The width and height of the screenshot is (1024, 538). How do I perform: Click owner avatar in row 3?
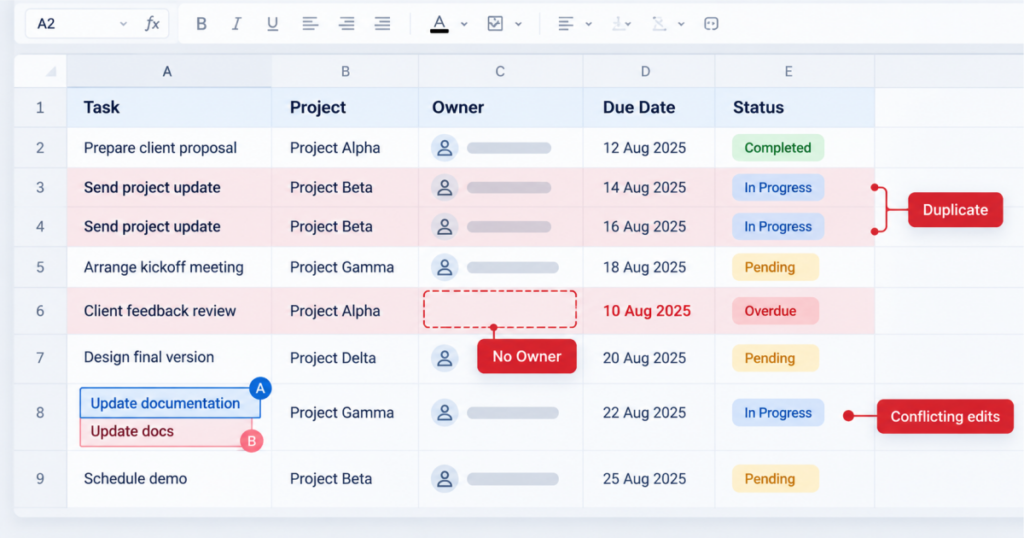pyautogui.click(x=445, y=187)
